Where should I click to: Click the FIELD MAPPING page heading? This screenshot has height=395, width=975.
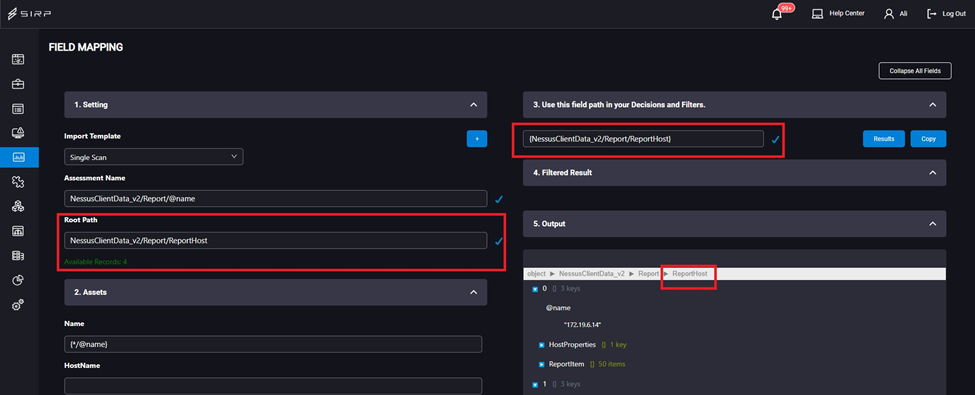point(86,47)
